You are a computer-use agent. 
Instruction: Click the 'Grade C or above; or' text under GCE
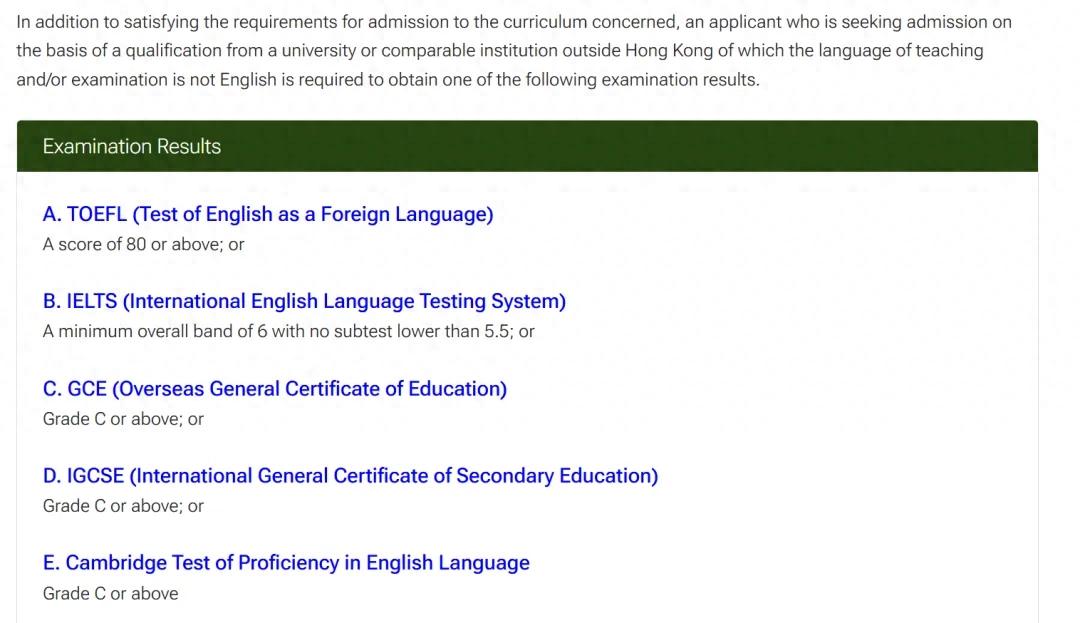click(122, 419)
